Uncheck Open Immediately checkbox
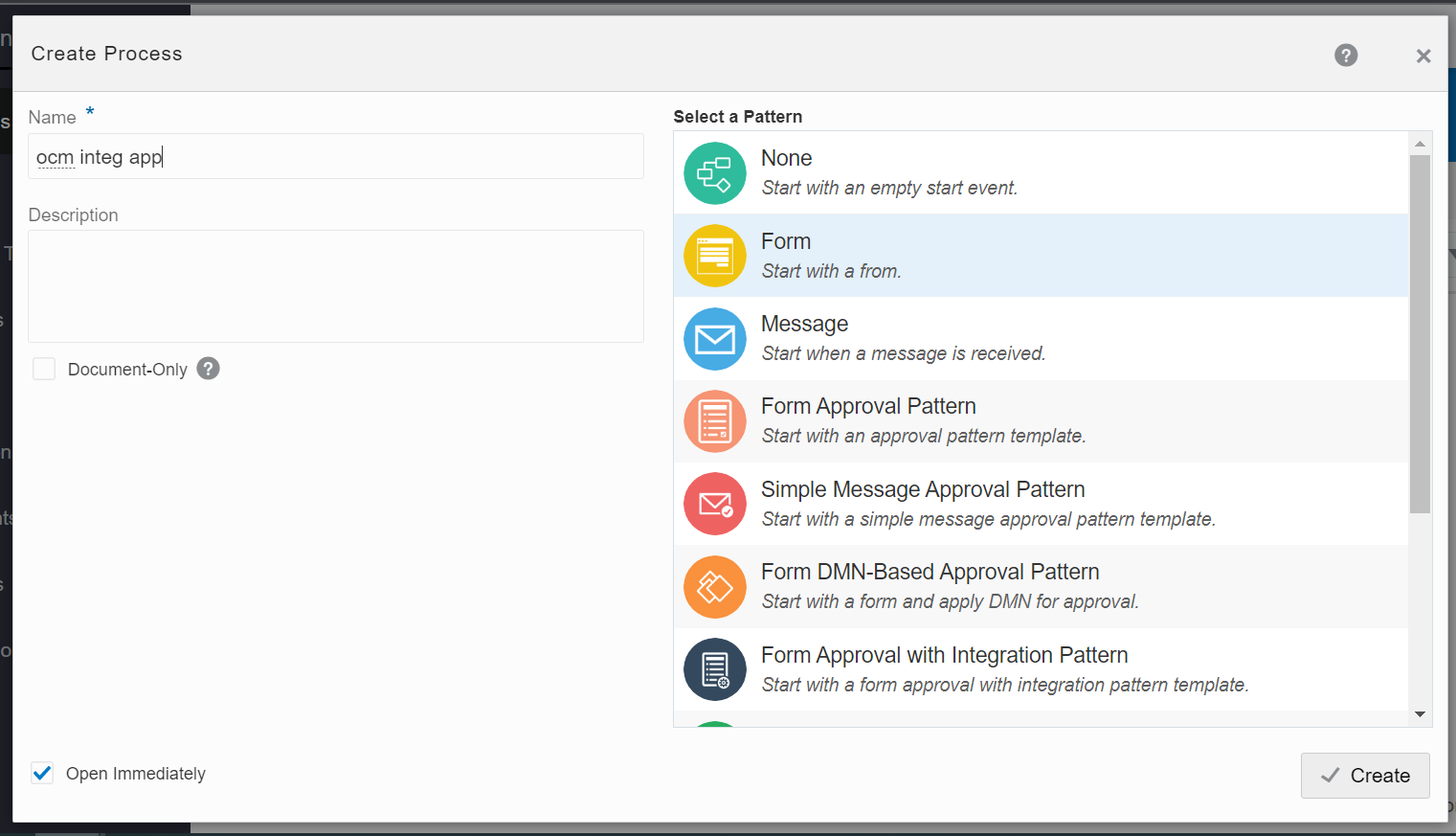This screenshot has width=1456, height=836. 42,773
